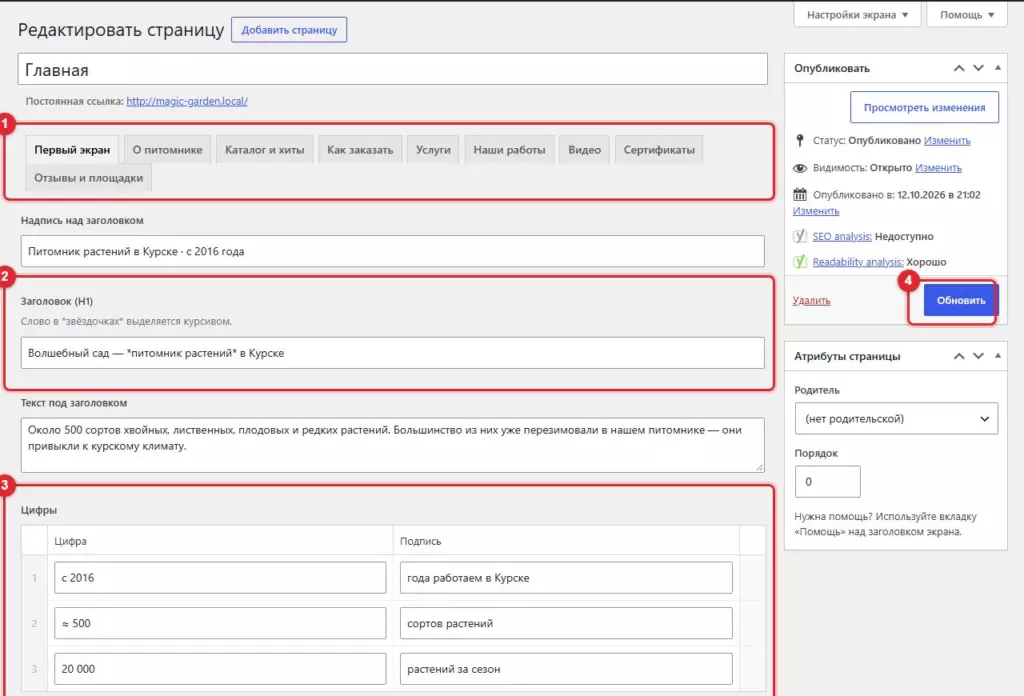Expand Настройки экрана options

pyautogui.click(x=857, y=14)
